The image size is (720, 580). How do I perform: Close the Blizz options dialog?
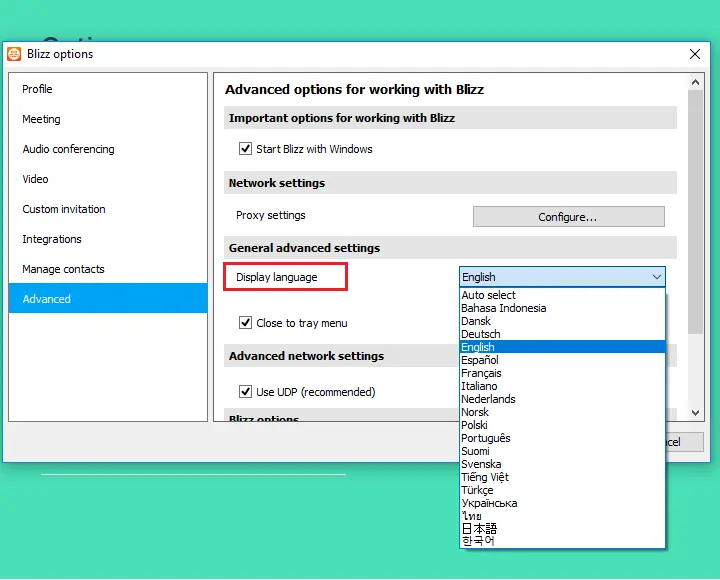pyautogui.click(x=695, y=54)
